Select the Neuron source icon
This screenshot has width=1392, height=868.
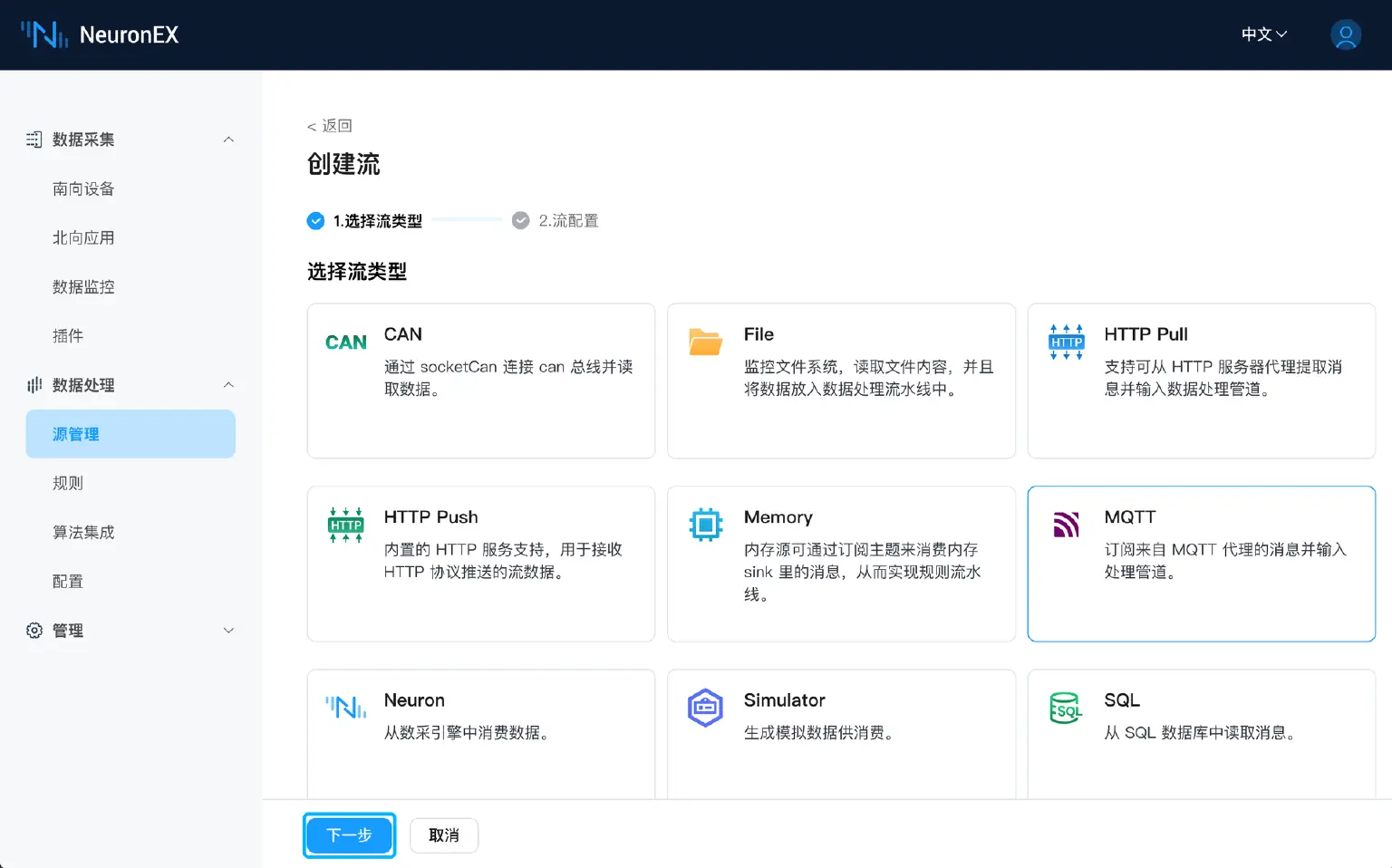tap(345, 708)
